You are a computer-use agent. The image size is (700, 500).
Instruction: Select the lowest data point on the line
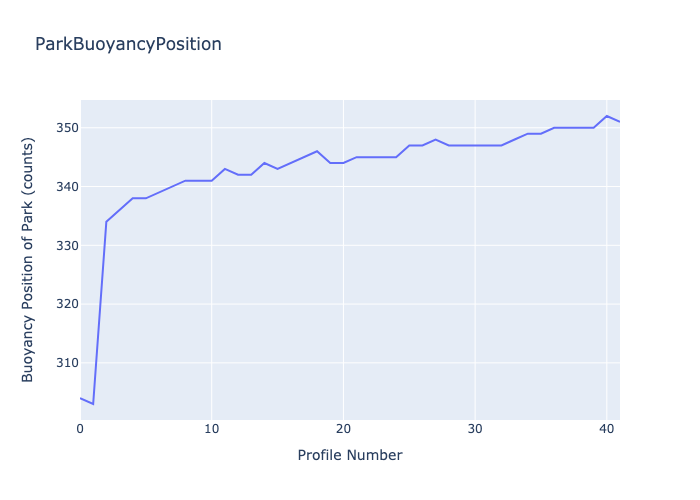(94, 404)
